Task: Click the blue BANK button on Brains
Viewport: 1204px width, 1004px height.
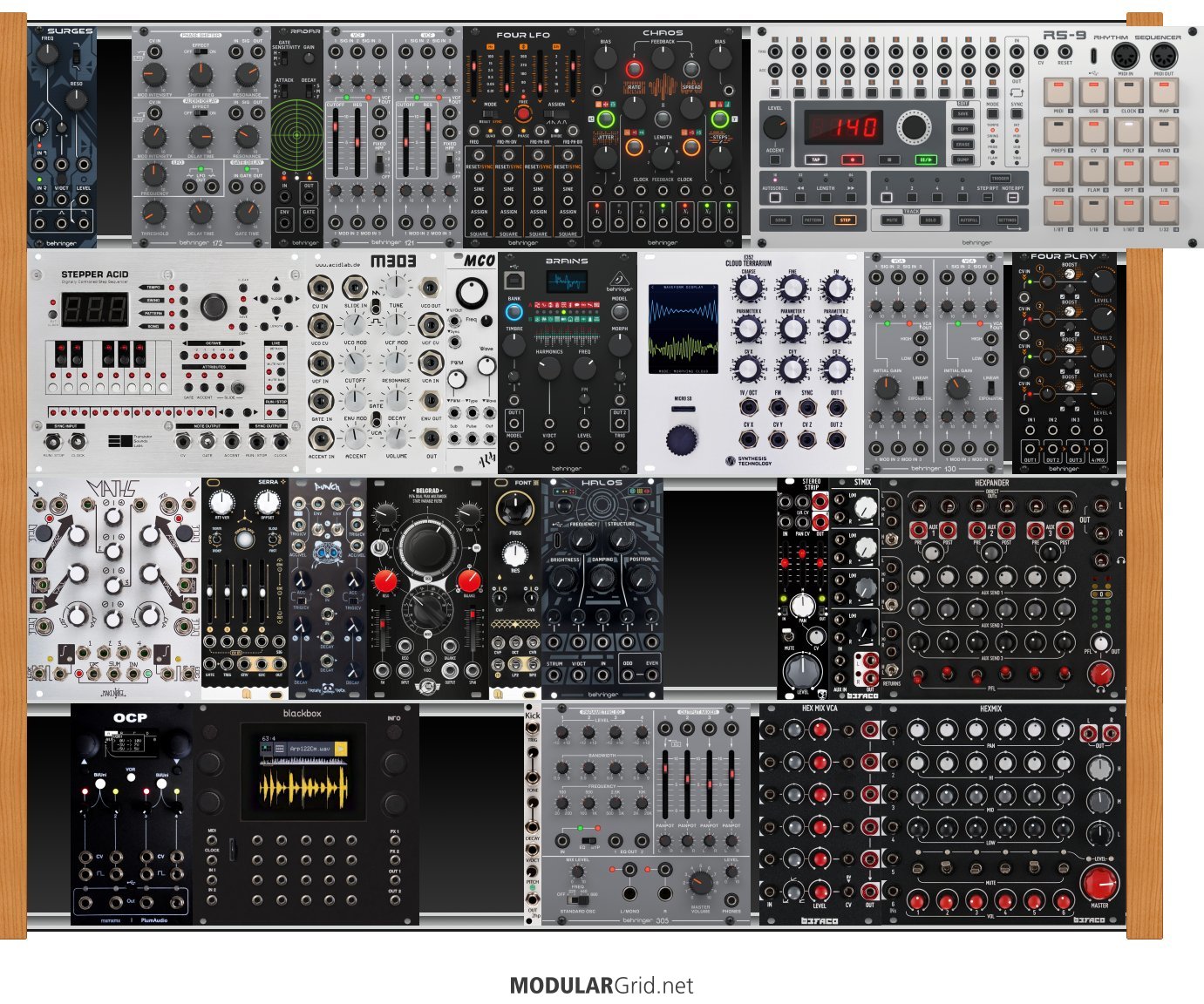Action: 514,312
